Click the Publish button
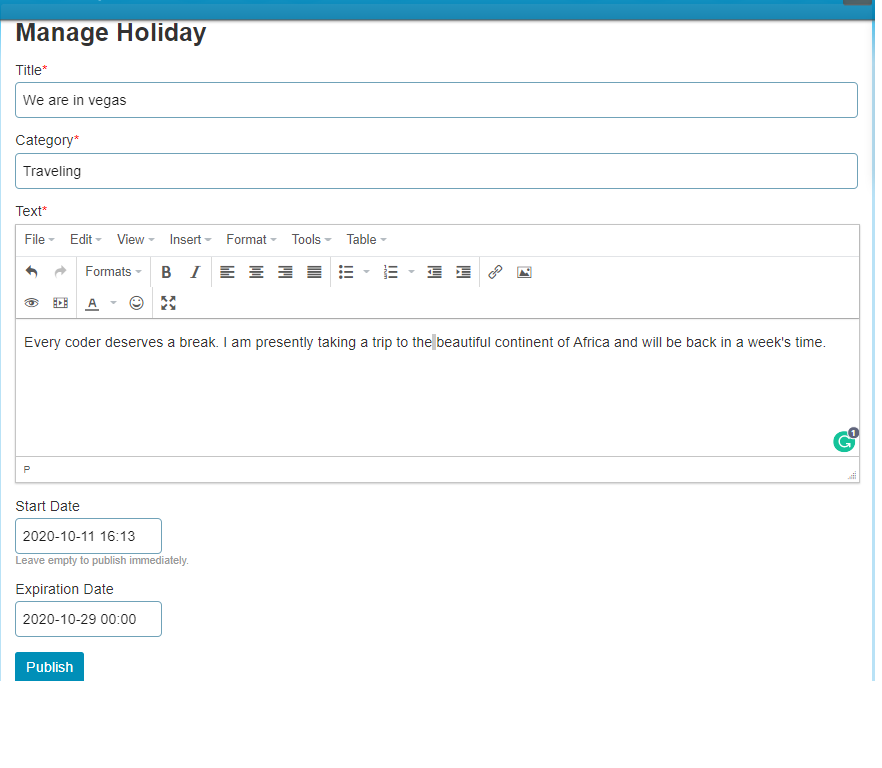Viewport: 882px width, 768px height. (x=50, y=667)
